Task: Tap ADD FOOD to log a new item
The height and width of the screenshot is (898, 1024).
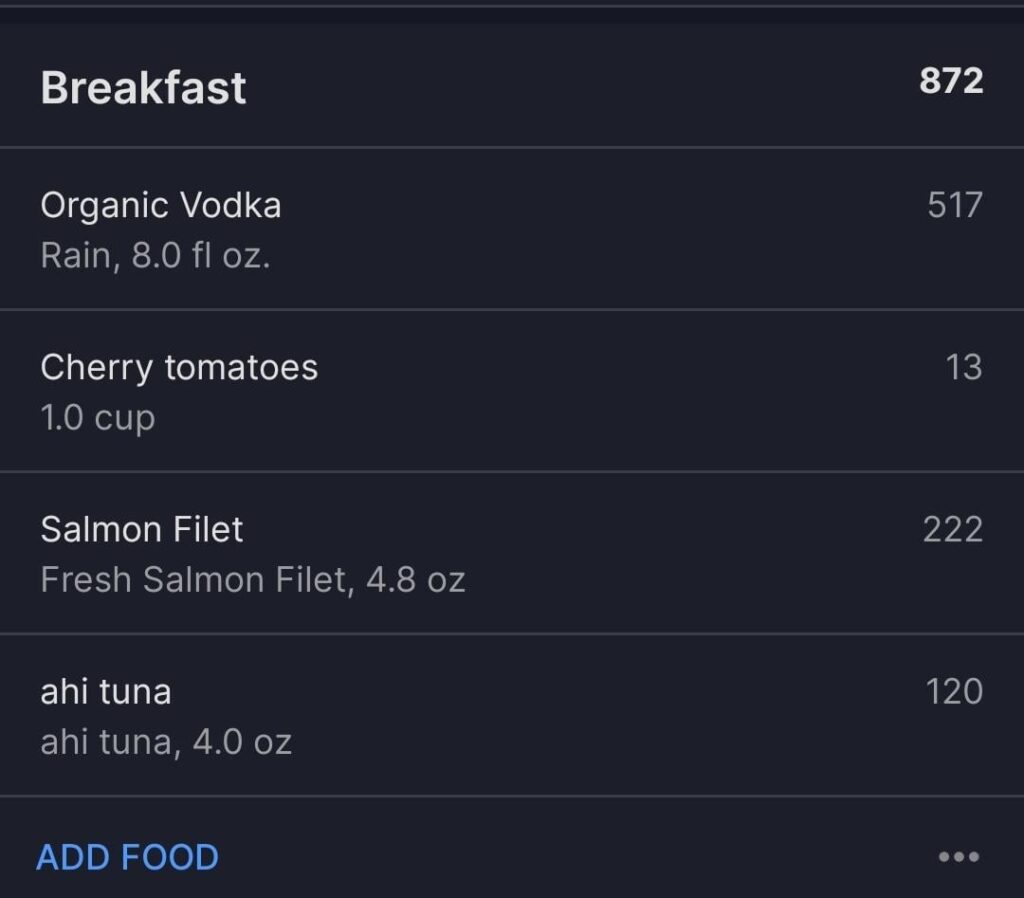Action: pos(127,856)
